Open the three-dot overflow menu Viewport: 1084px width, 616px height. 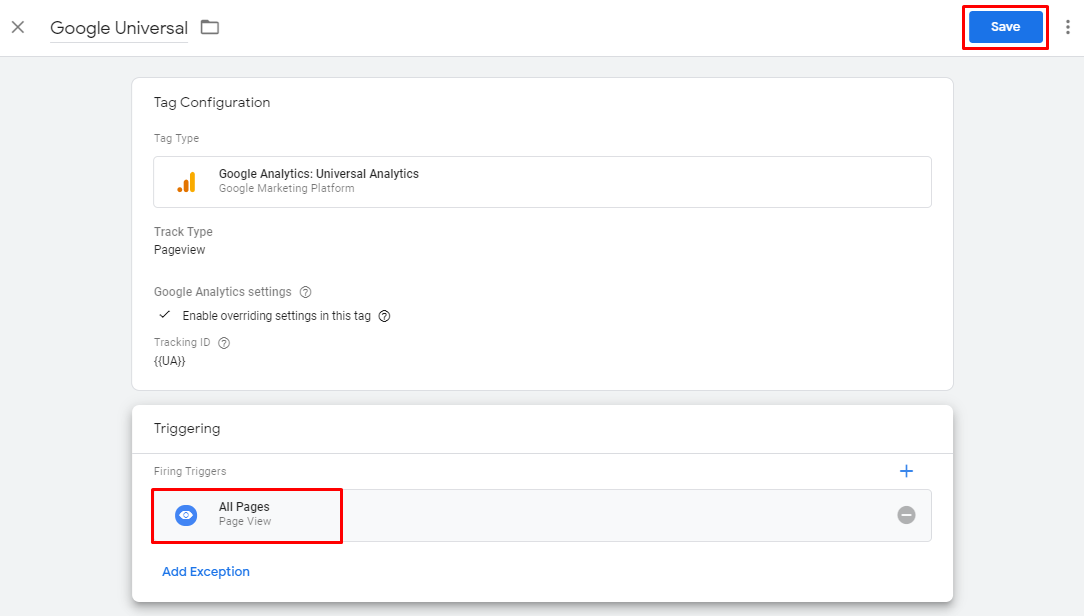pyautogui.click(x=1068, y=27)
